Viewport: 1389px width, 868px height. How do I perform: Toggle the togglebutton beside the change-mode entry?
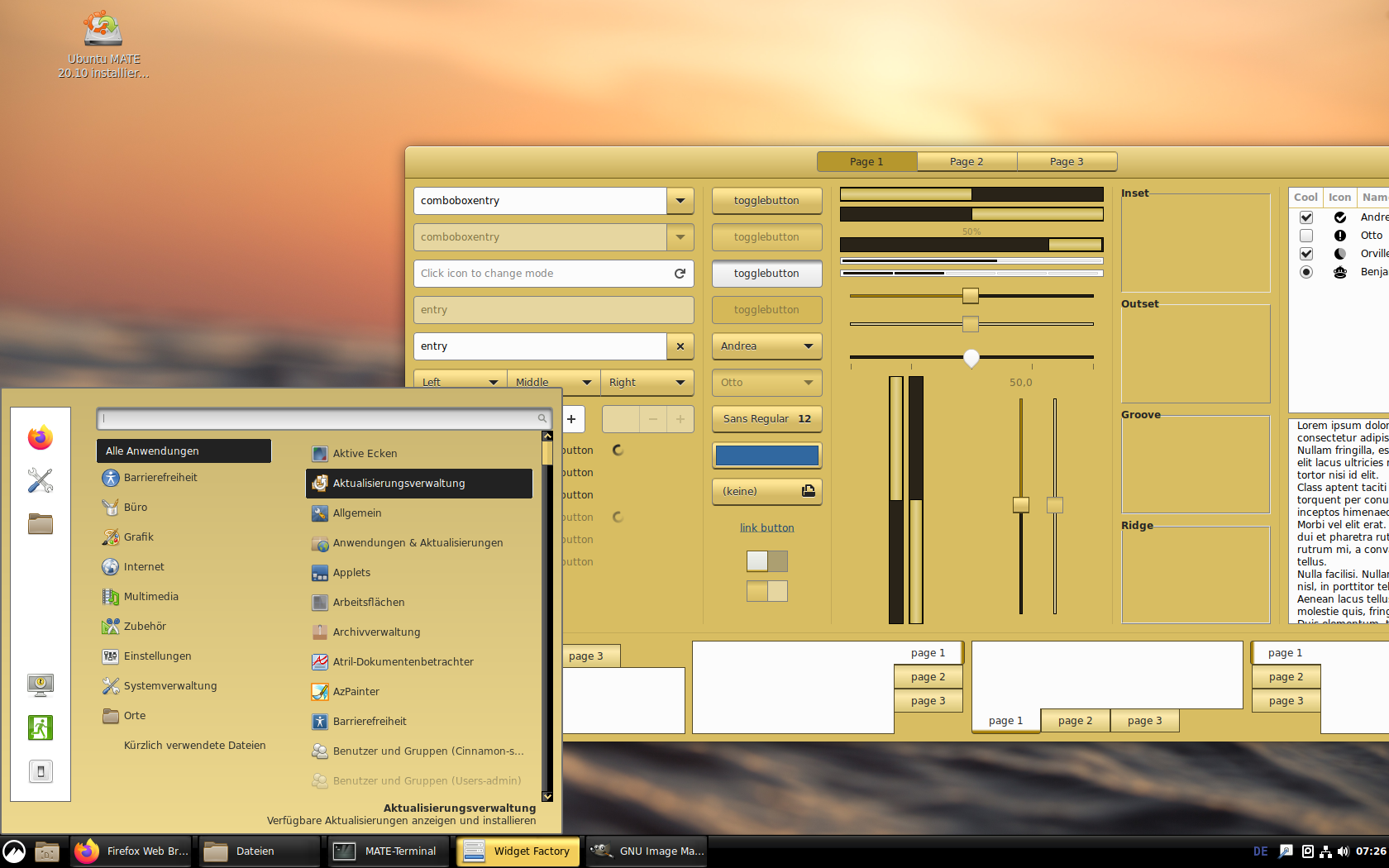coord(766,274)
